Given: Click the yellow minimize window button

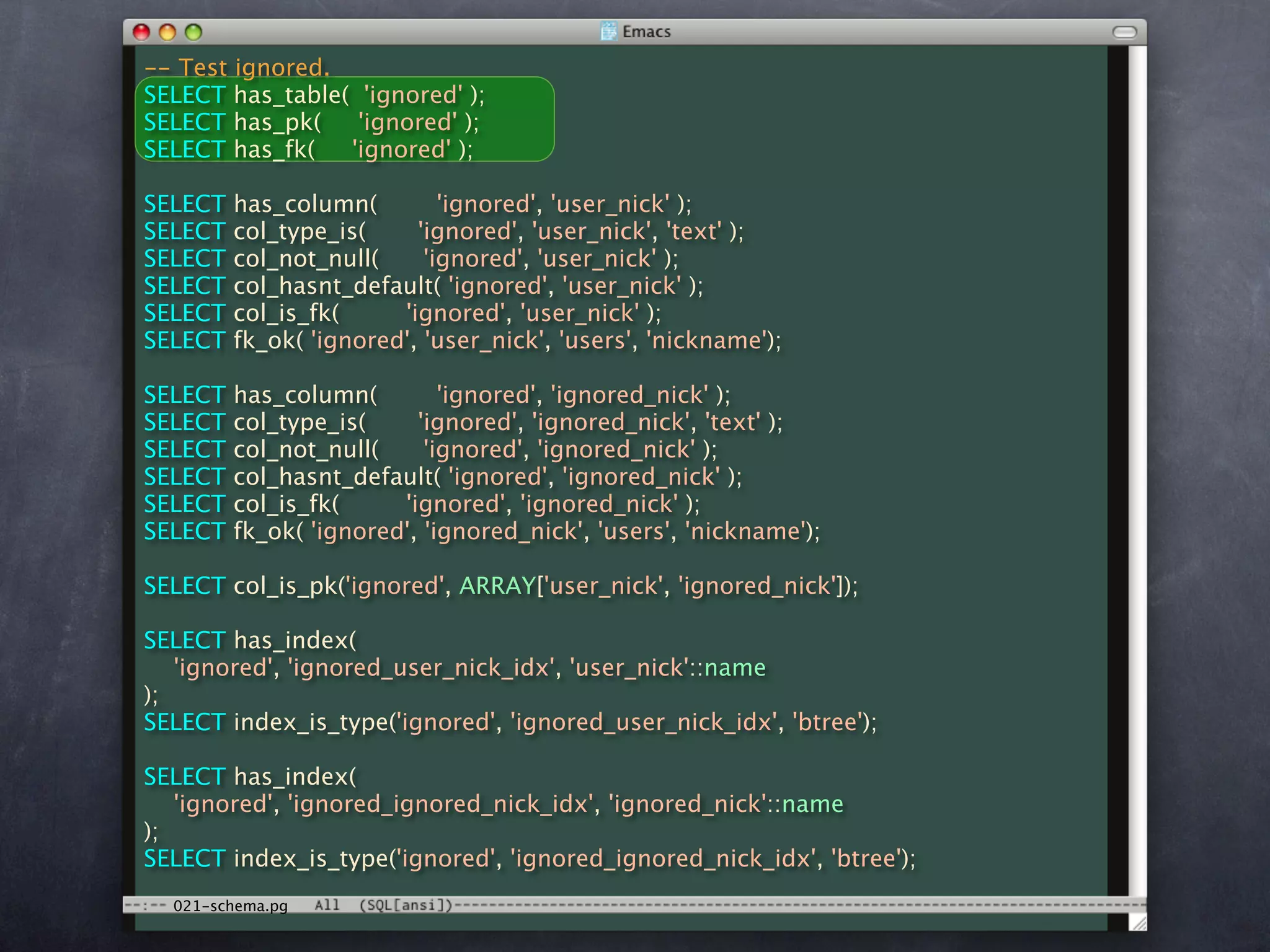Looking at the screenshot, I should (x=167, y=32).
